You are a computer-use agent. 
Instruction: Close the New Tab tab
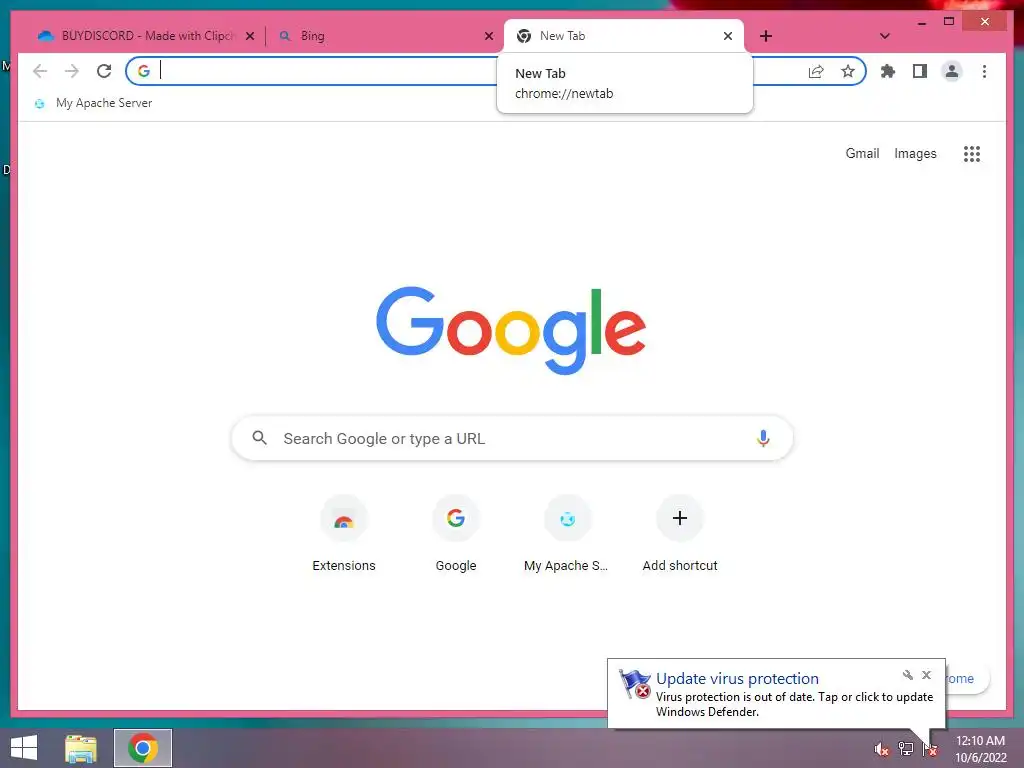(728, 36)
